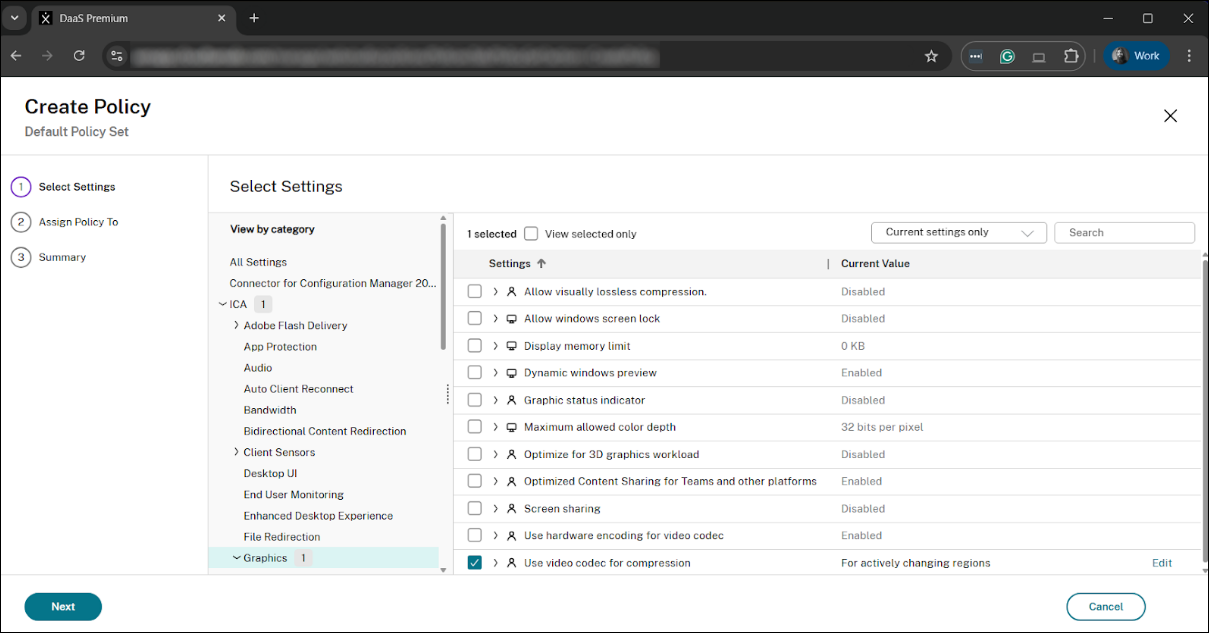1209x633 pixels.
Task: Click the user icon beside Graphic status indicator
Action: click(x=512, y=400)
